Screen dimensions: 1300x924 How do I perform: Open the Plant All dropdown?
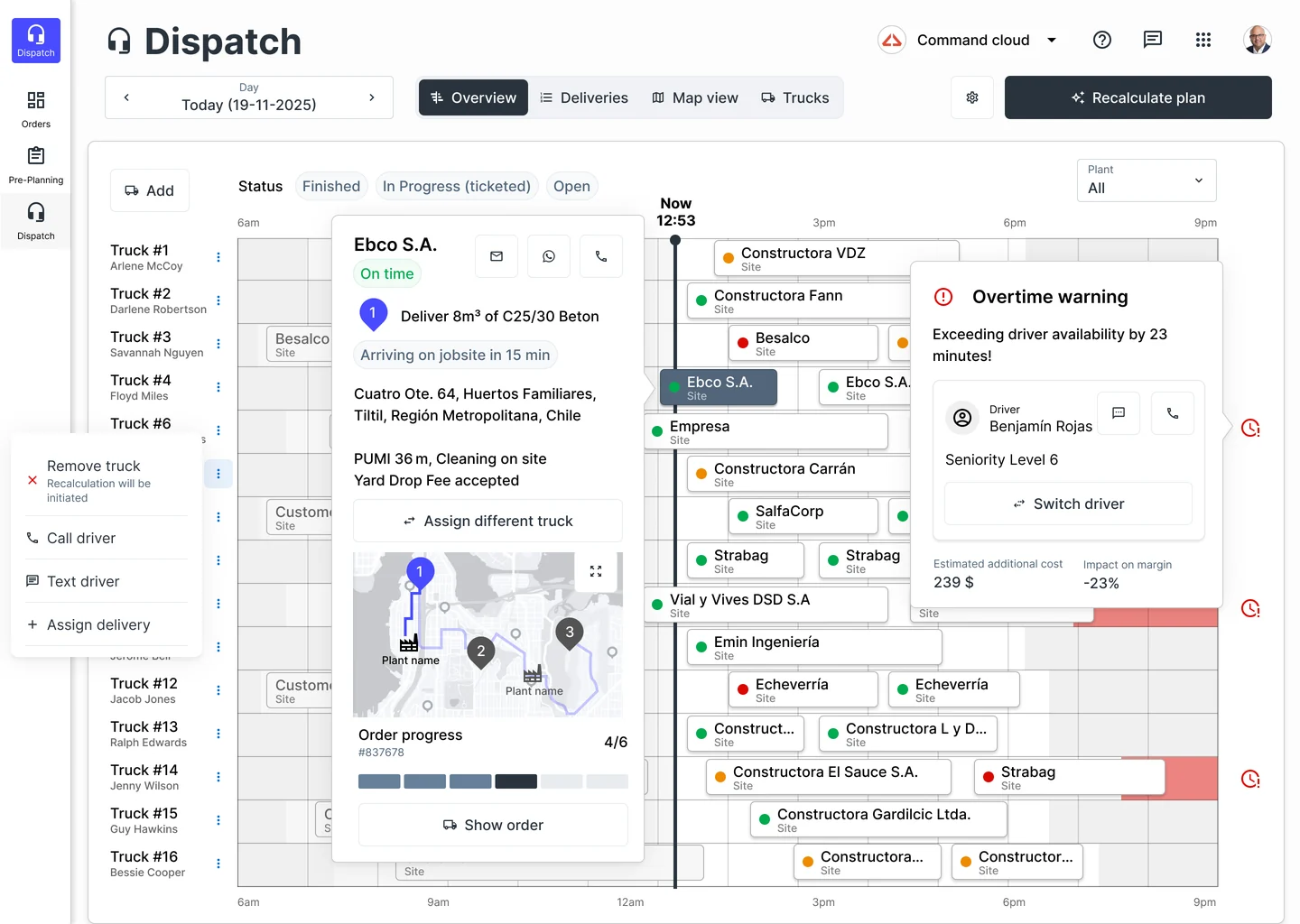[x=1147, y=180]
